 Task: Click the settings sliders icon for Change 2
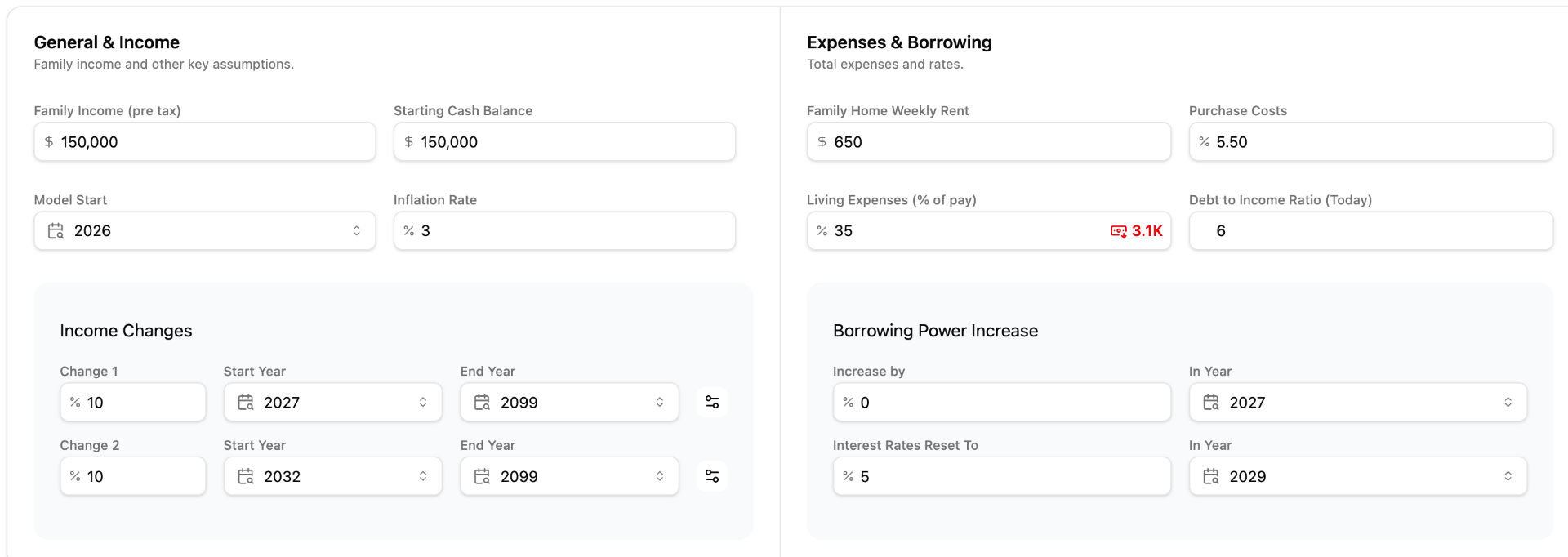[x=712, y=476]
